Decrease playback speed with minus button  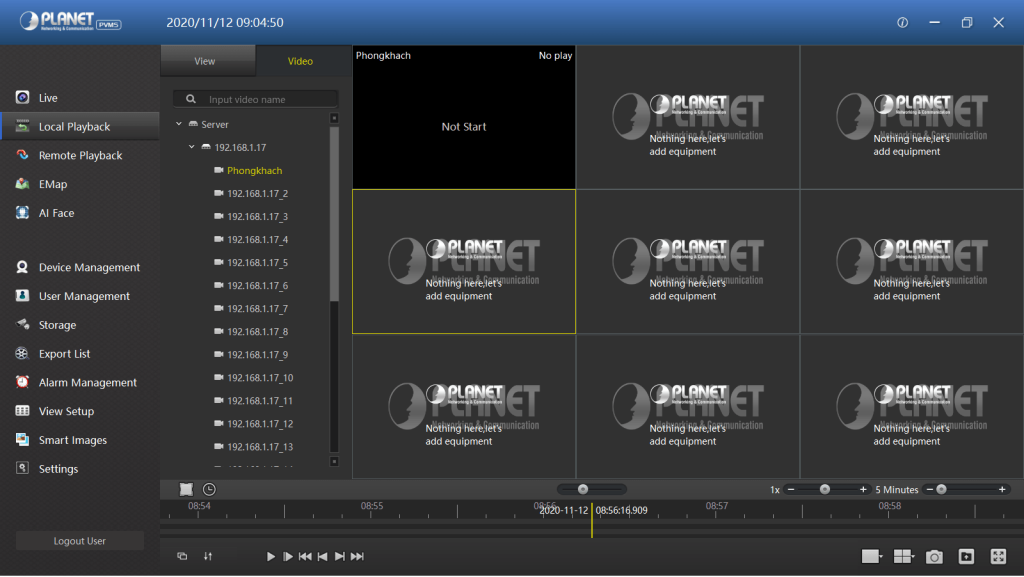(791, 489)
